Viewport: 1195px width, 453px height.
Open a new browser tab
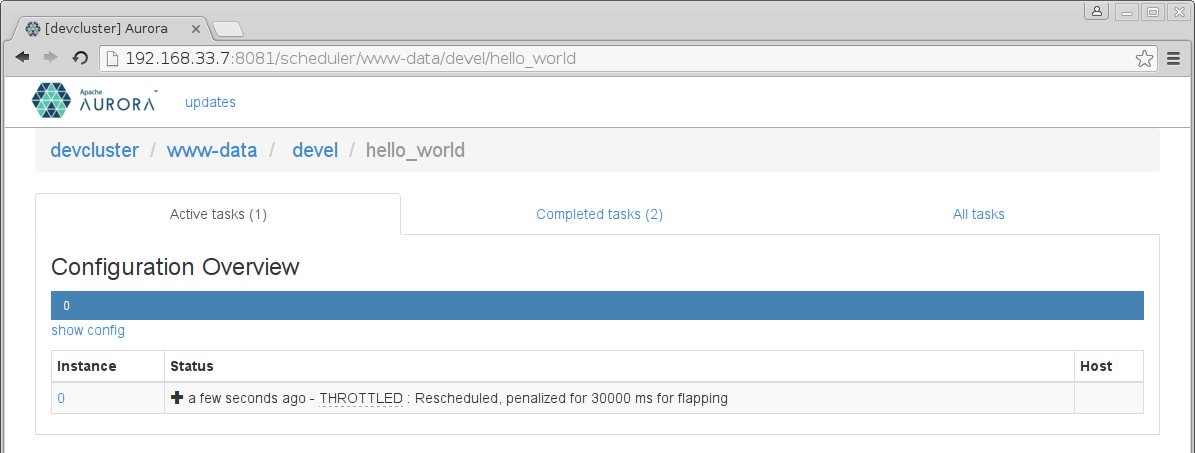click(227, 28)
